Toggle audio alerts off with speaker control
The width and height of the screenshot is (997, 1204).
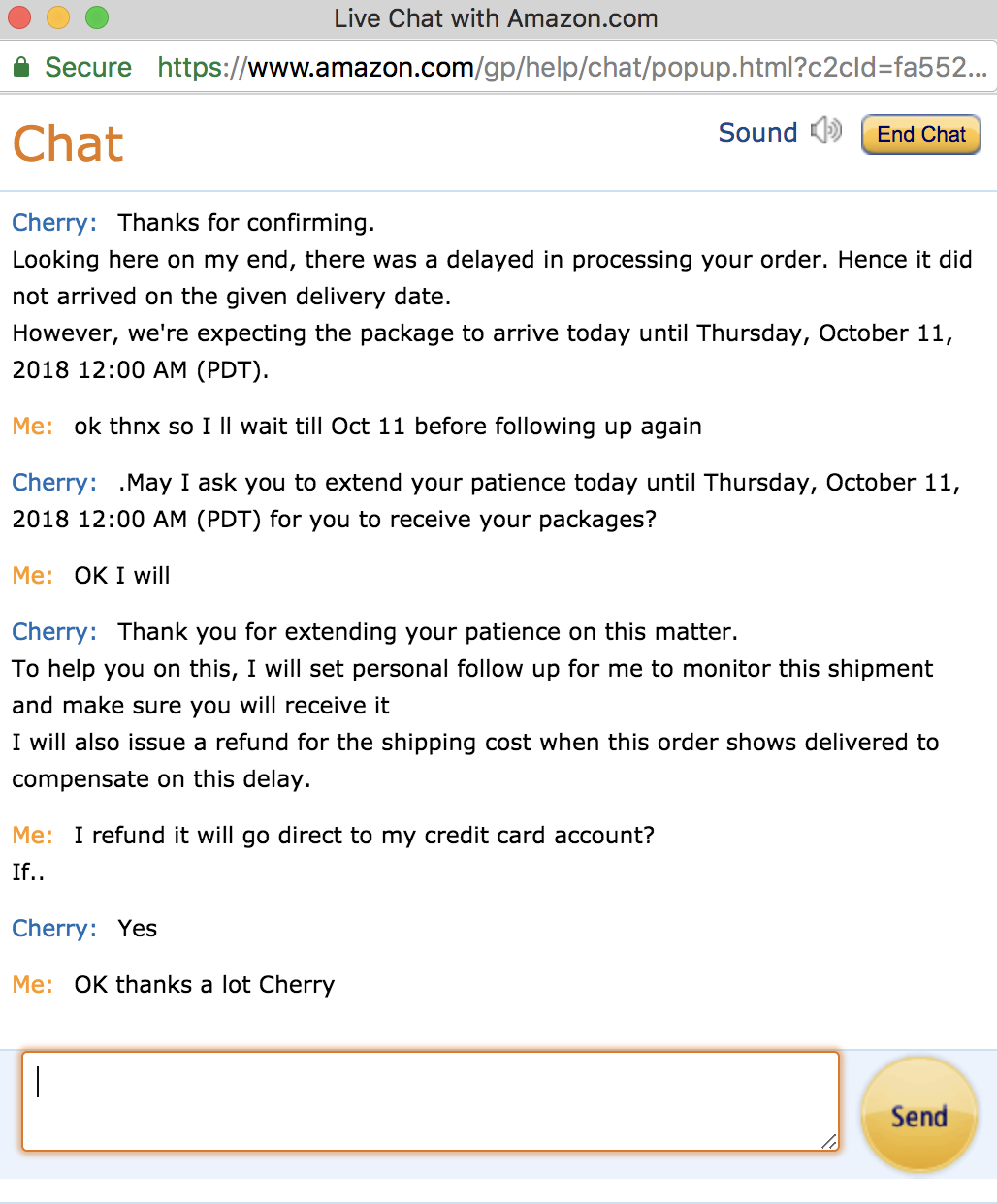click(825, 131)
